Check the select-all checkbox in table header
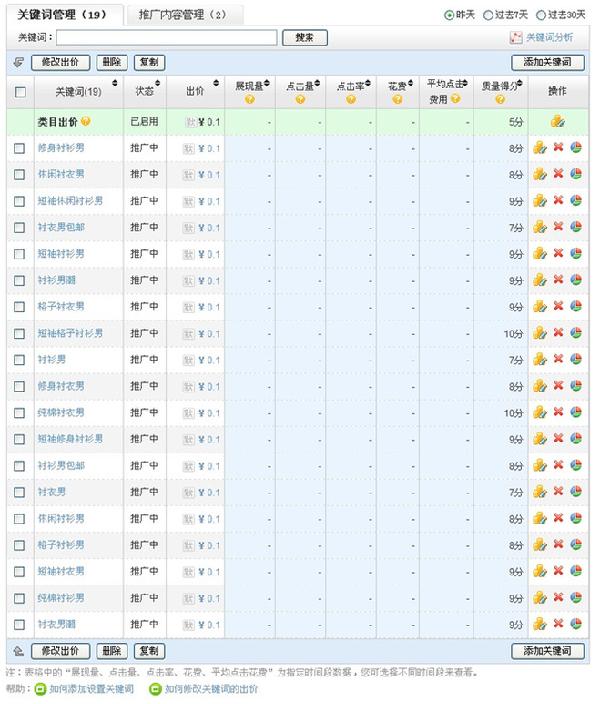 click(20, 92)
